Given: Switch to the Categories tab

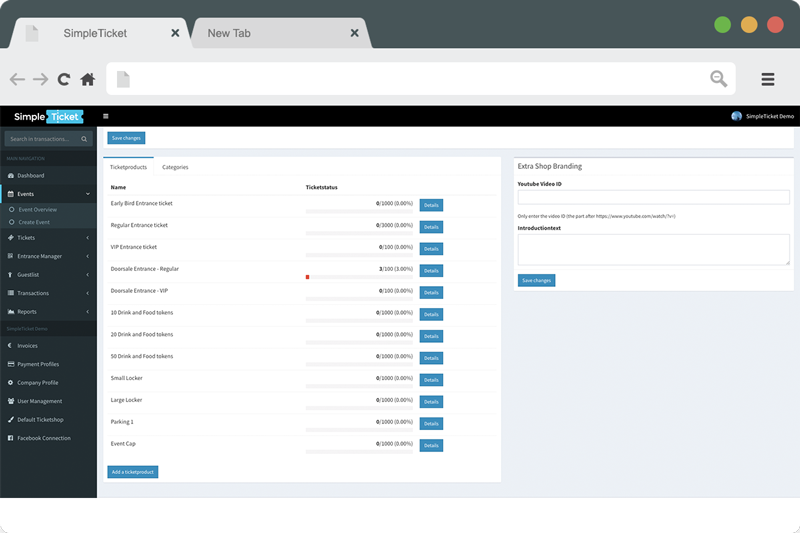Looking at the screenshot, I should coord(175,167).
